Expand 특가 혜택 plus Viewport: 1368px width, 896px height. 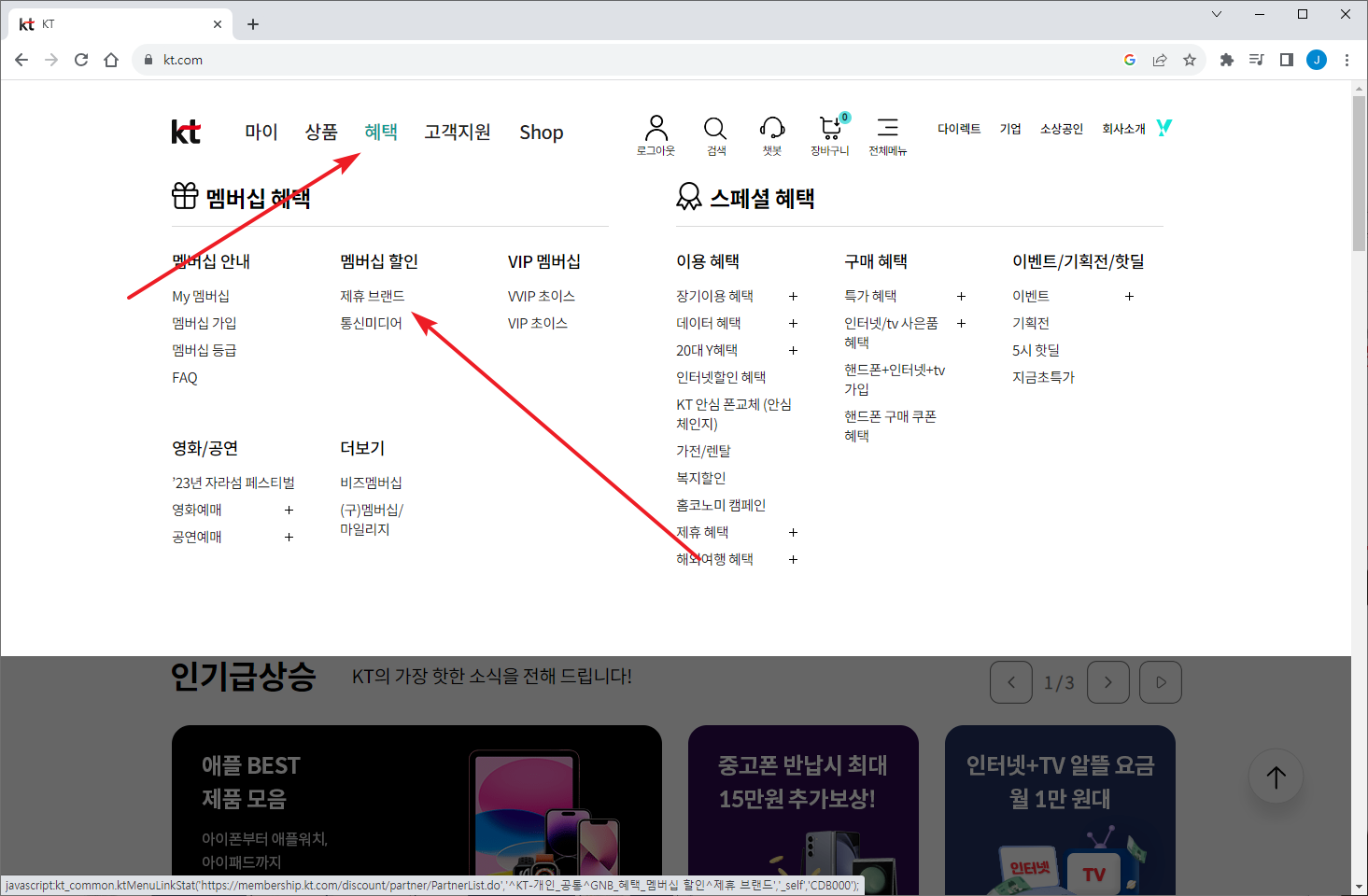click(961, 296)
